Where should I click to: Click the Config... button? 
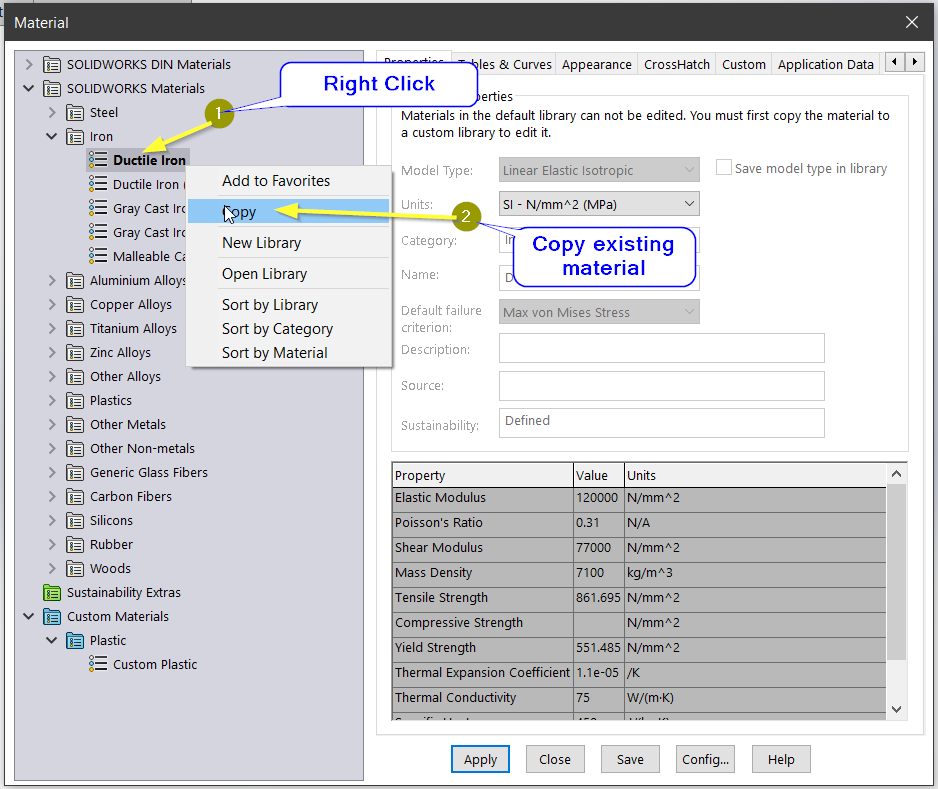click(x=706, y=759)
